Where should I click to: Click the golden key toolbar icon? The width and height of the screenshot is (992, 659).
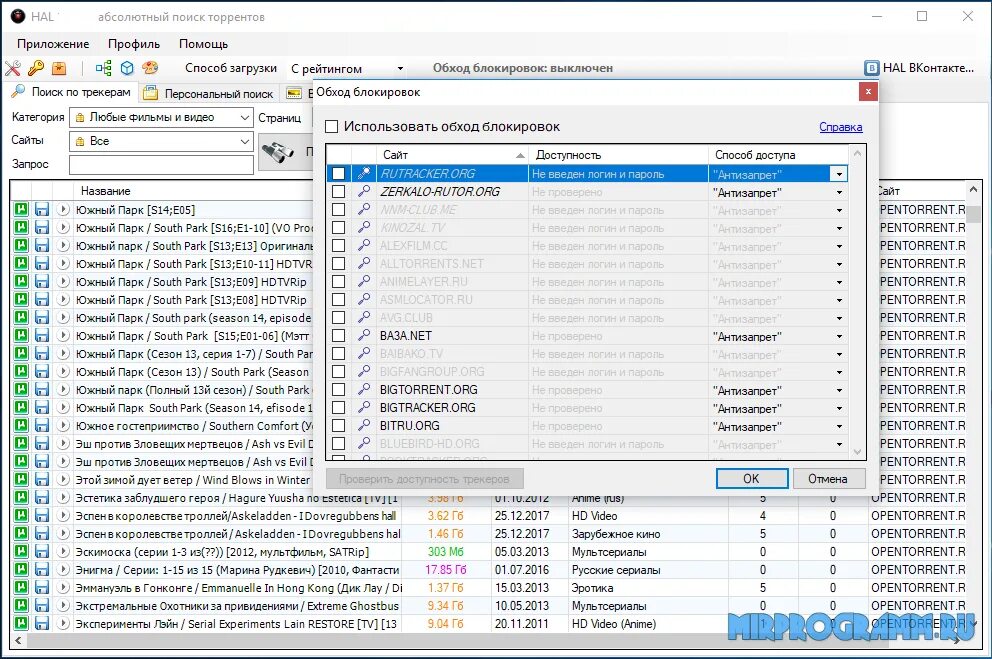coord(36,68)
